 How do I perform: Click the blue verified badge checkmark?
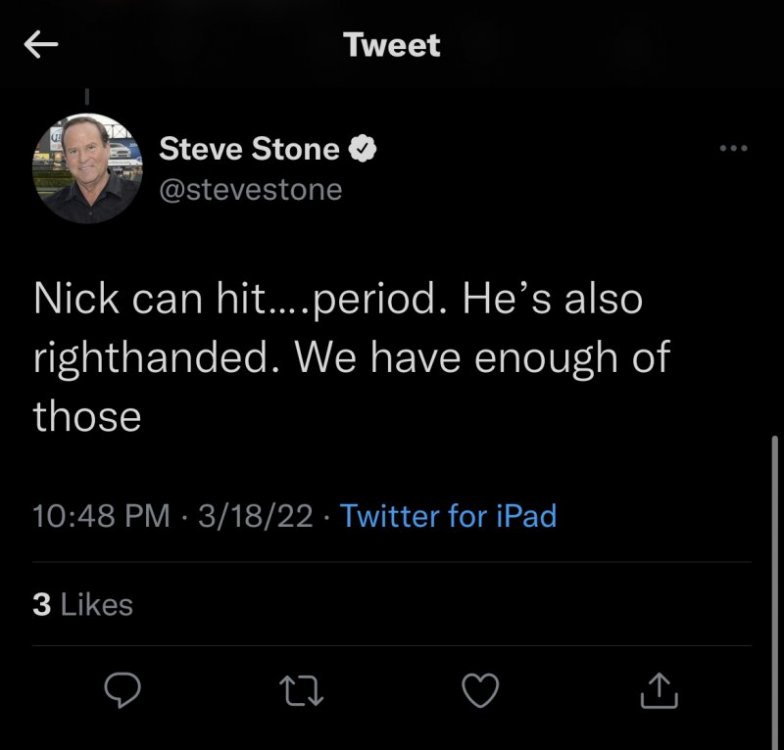click(362, 150)
